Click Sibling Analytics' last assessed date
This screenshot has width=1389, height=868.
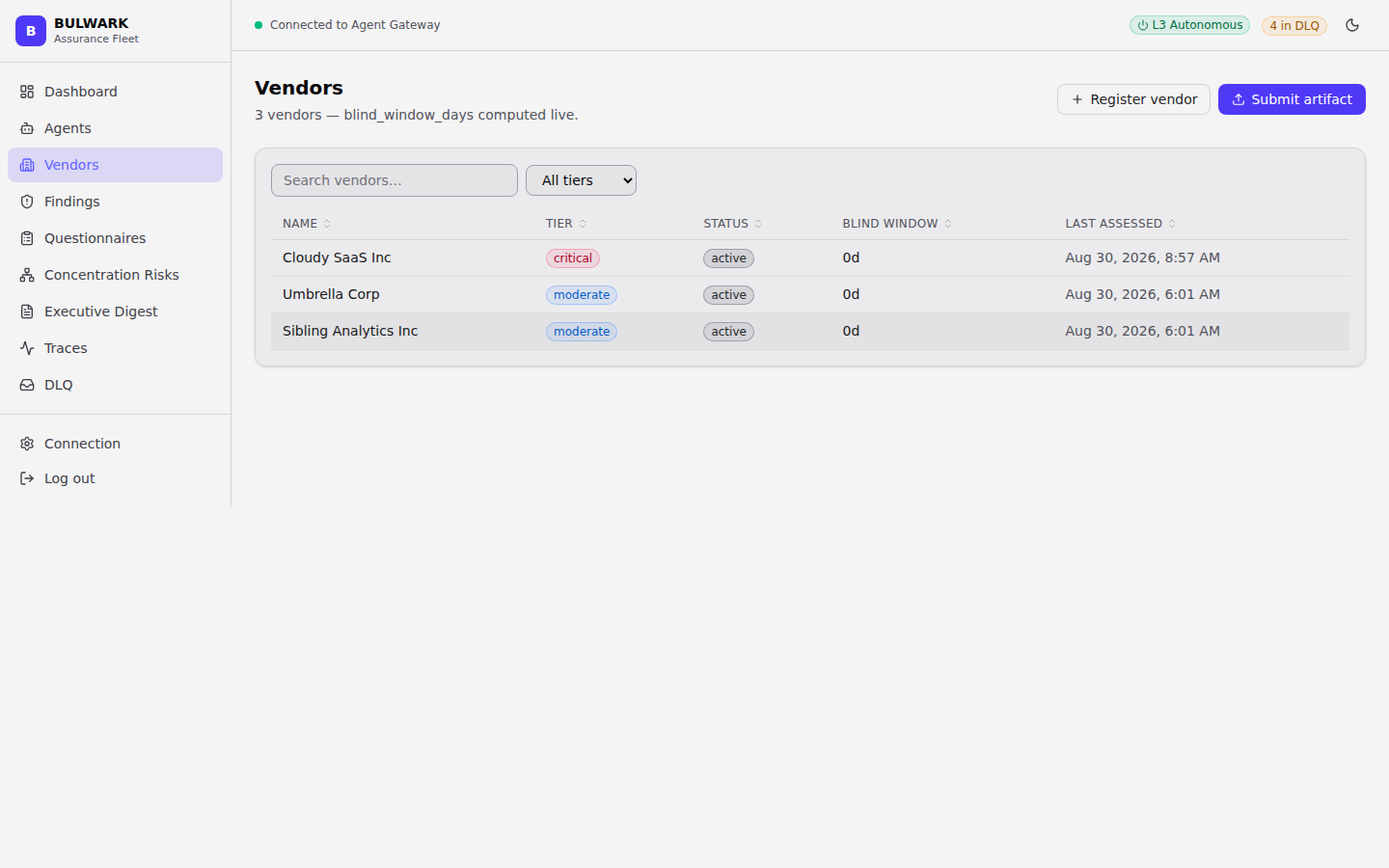[x=1142, y=331]
